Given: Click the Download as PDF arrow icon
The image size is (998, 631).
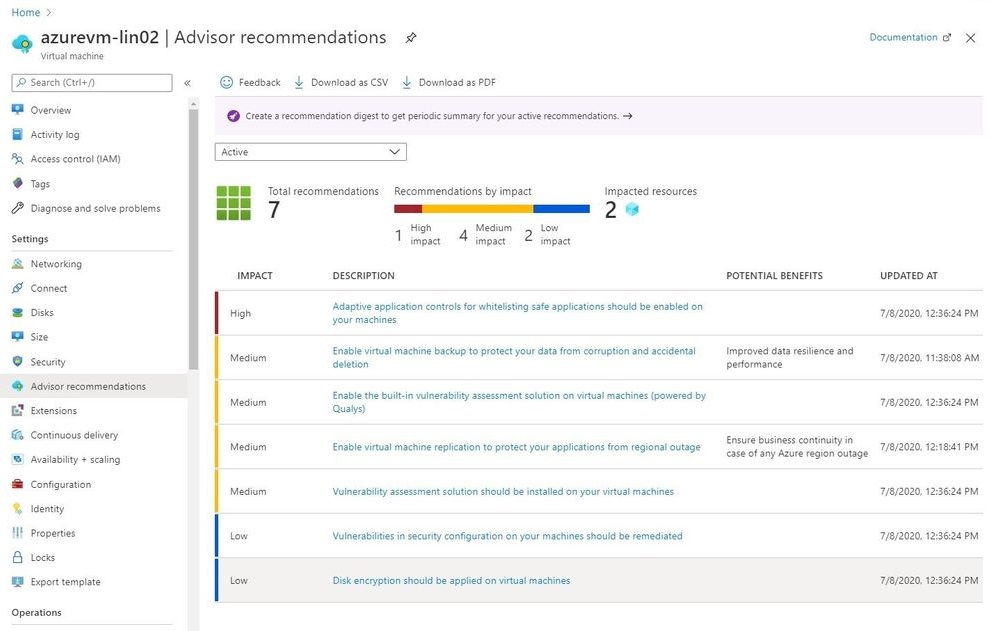Looking at the screenshot, I should tap(407, 82).
